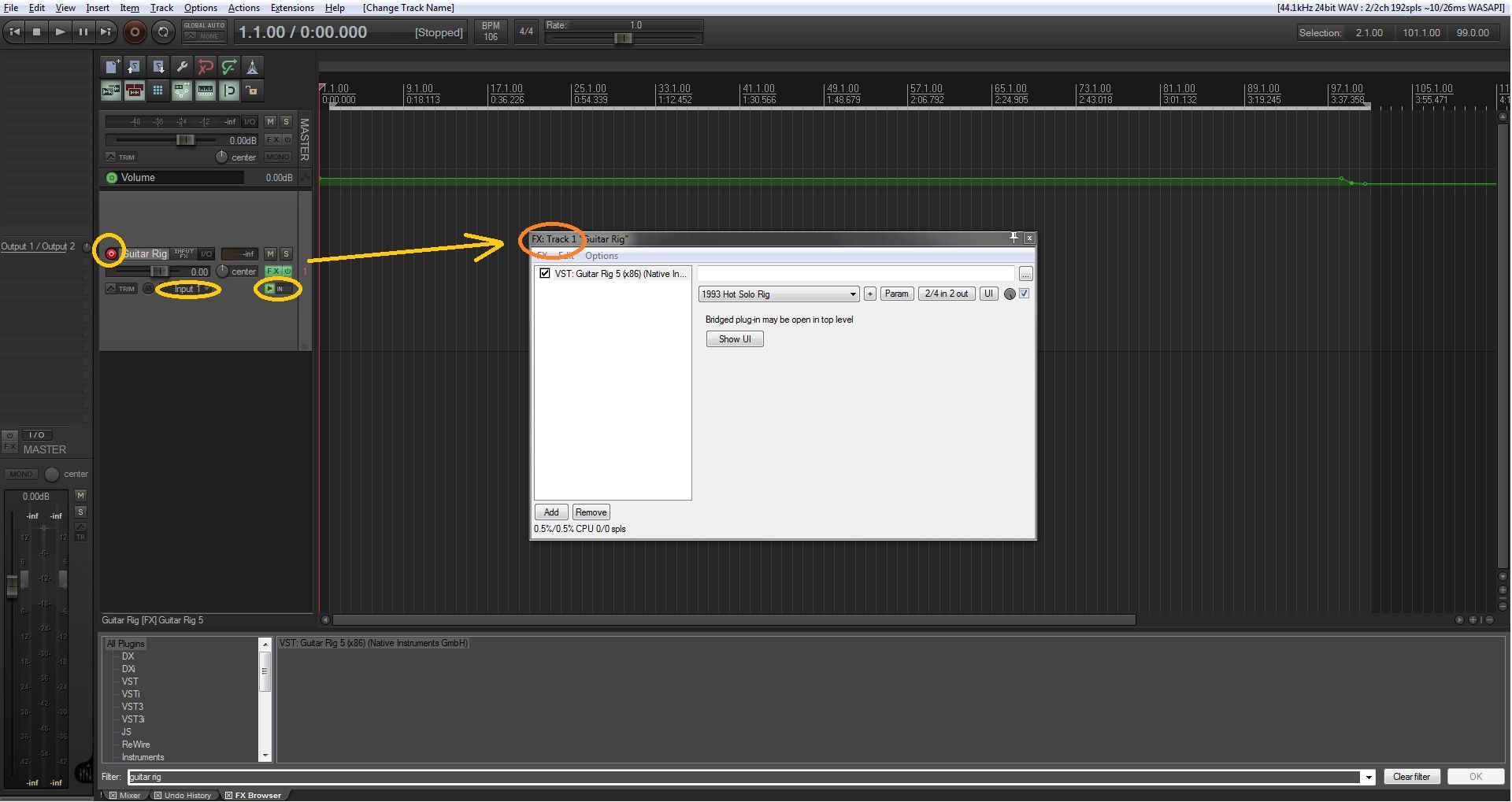Viewport: 1512px width, 802px height.
Task: Toggle the grid lines toolbar icon
Action: (x=206, y=91)
